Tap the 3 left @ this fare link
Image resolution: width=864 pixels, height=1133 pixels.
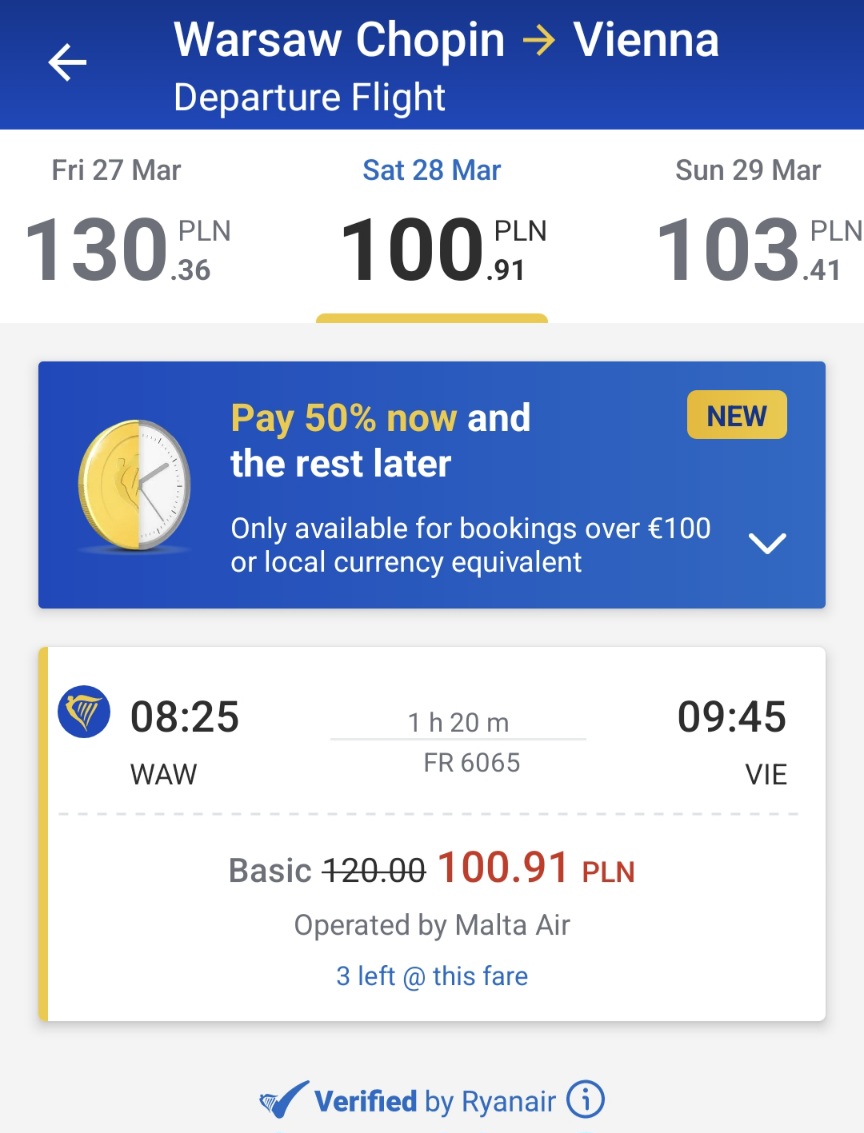tap(432, 976)
